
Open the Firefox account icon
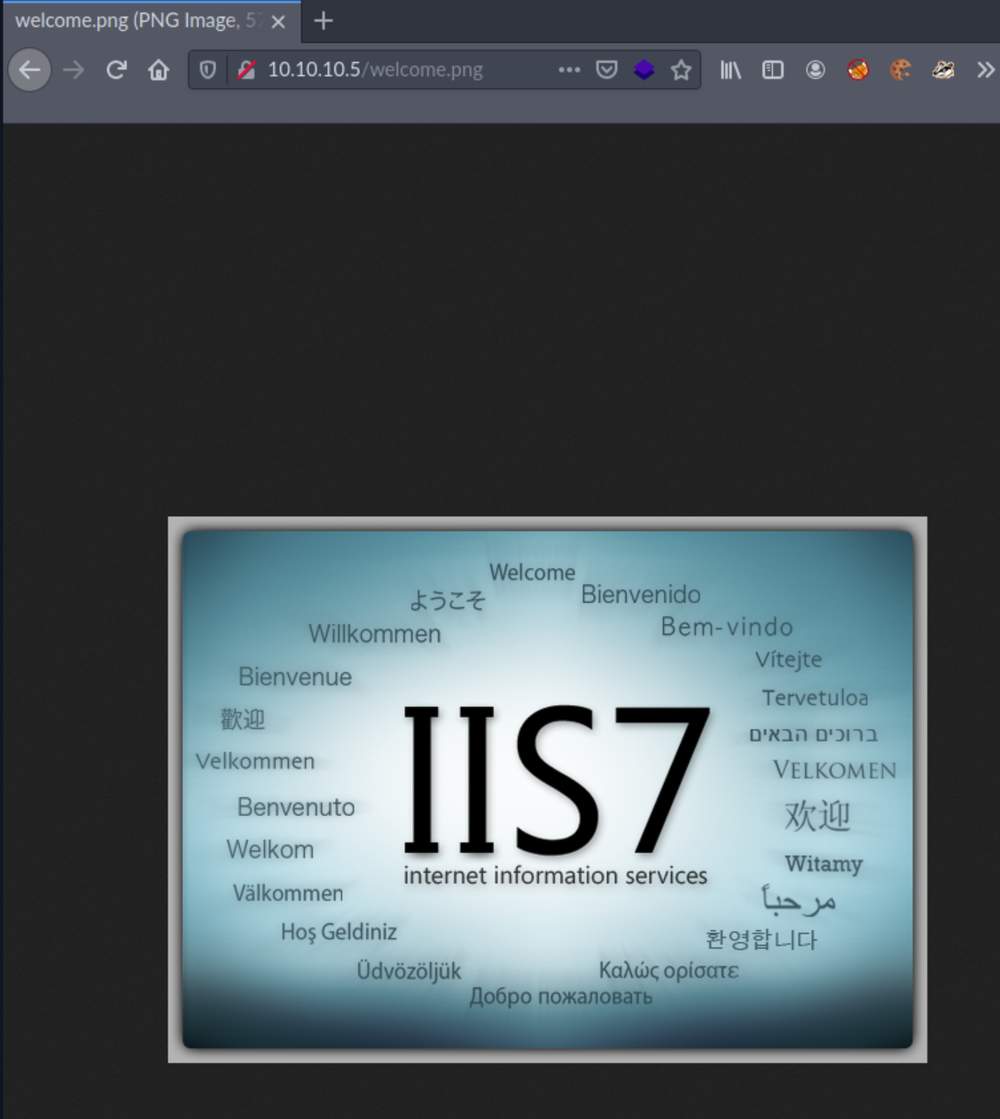[x=815, y=70]
